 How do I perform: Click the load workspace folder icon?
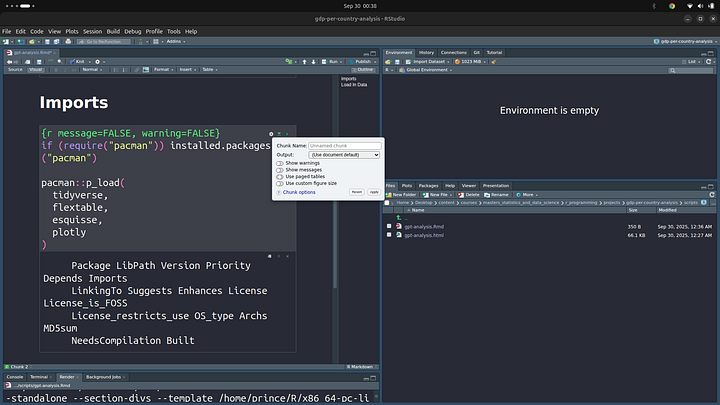tap(388, 62)
